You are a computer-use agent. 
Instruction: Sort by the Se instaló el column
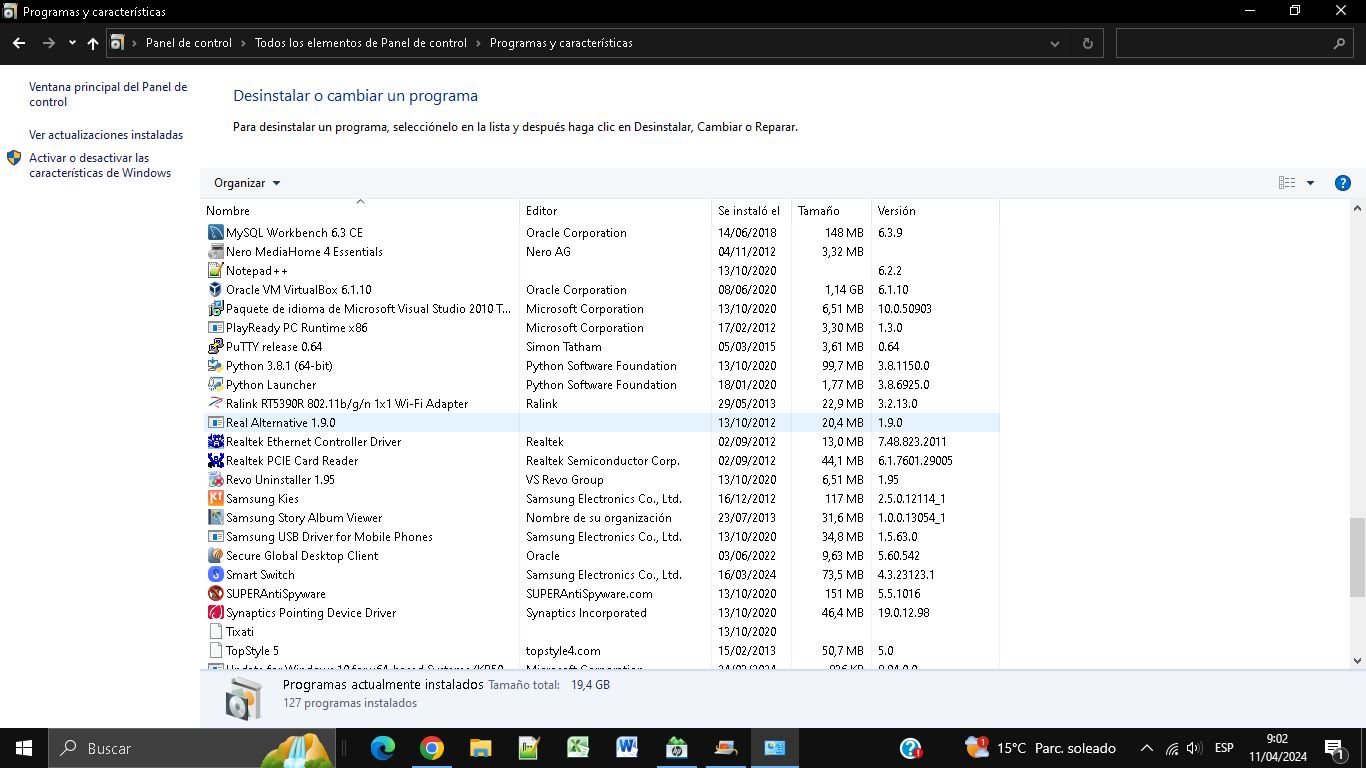[x=752, y=211]
